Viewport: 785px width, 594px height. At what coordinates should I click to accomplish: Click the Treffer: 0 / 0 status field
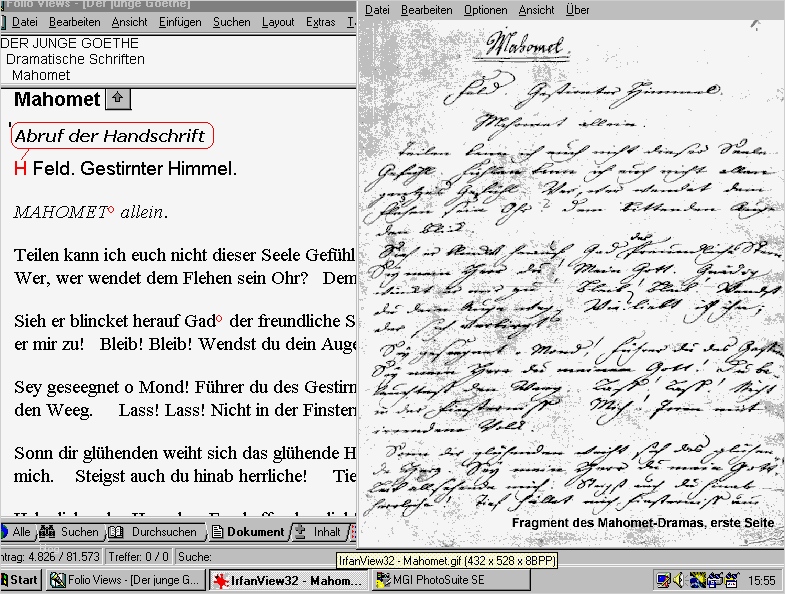138,556
